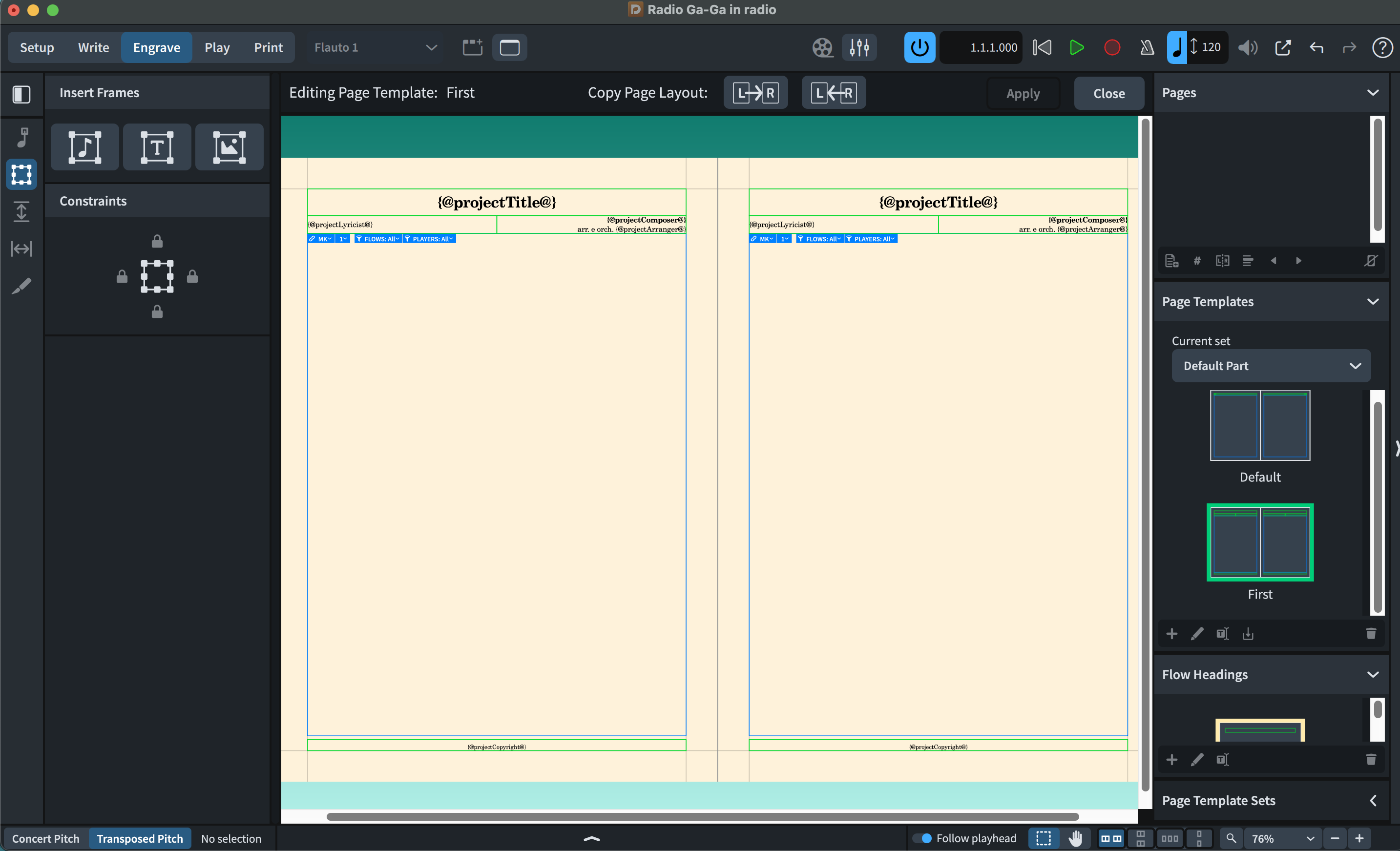Image resolution: width=1400 pixels, height=851 pixels.
Task: Open the Flauto 1 layout selector
Action: click(x=375, y=48)
